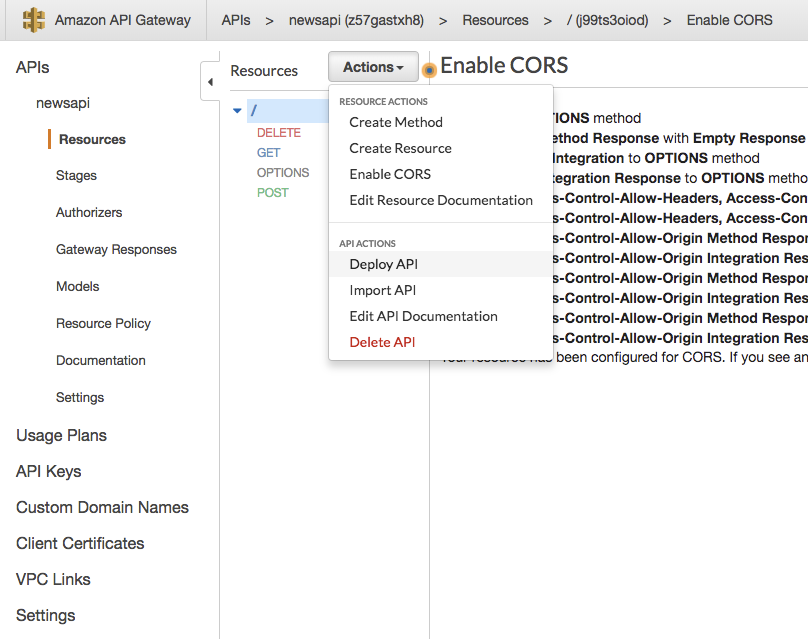The height and width of the screenshot is (639, 808).
Task: Open Client Certificates section
Action: (x=80, y=544)
